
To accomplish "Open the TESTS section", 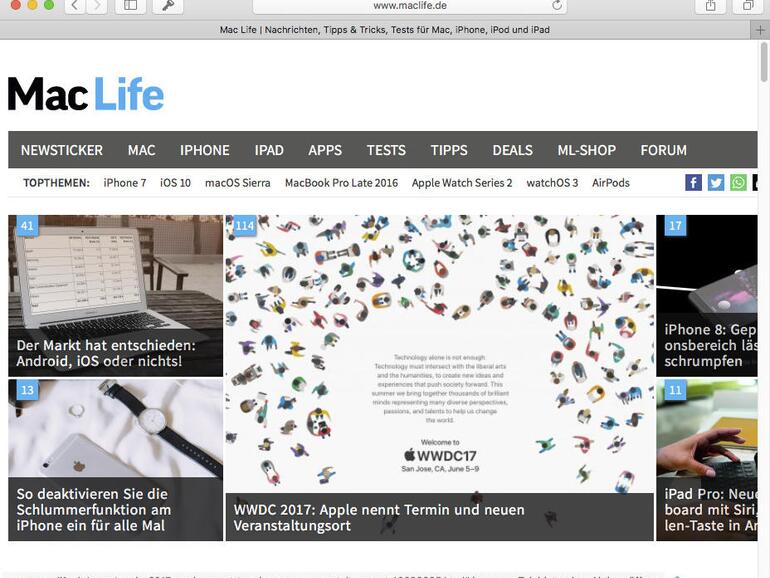I will 386,150.
